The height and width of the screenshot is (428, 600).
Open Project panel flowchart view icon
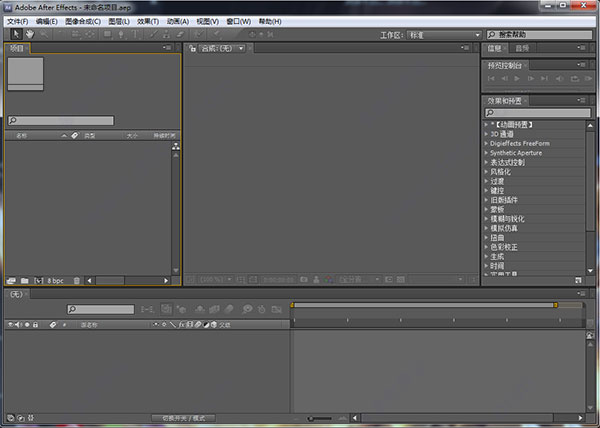click(x=176, y=146)
